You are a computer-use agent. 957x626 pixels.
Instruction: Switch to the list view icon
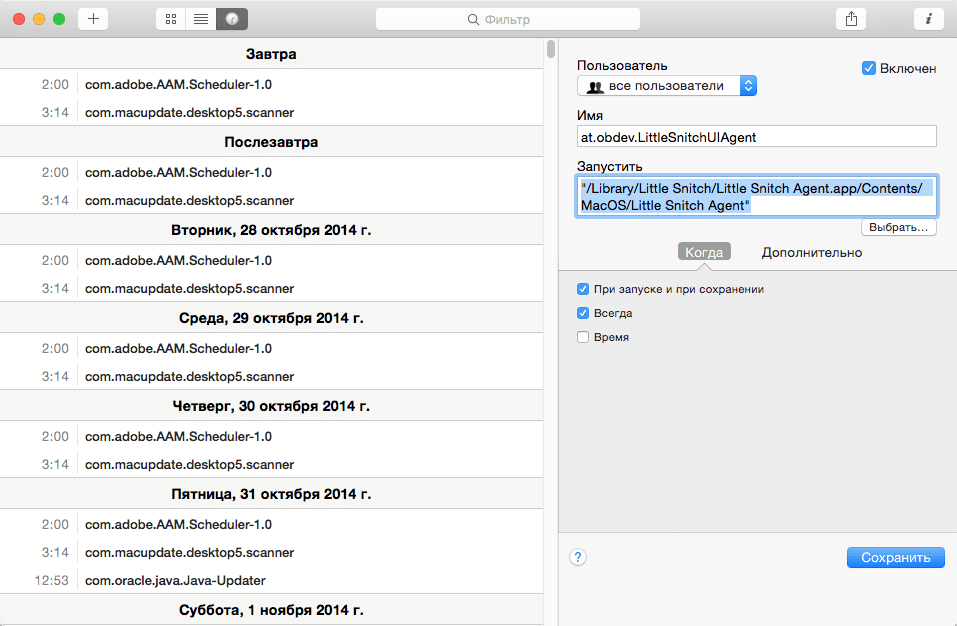coord(201,19)
